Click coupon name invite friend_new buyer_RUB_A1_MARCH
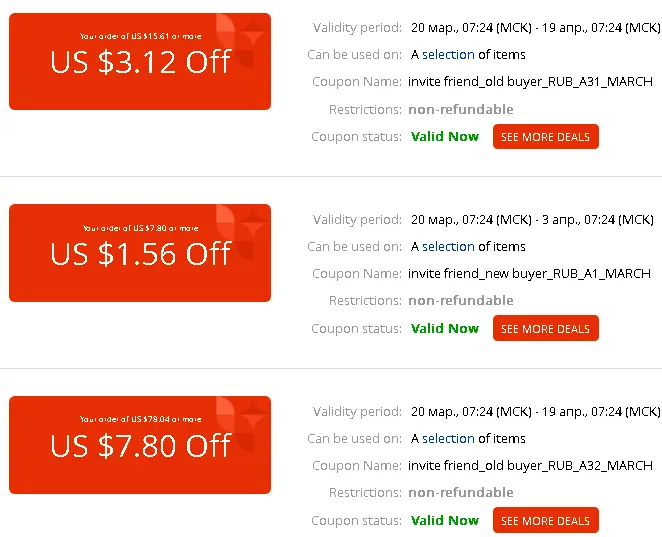The image size is (662, 537). (x=529, y=274)
